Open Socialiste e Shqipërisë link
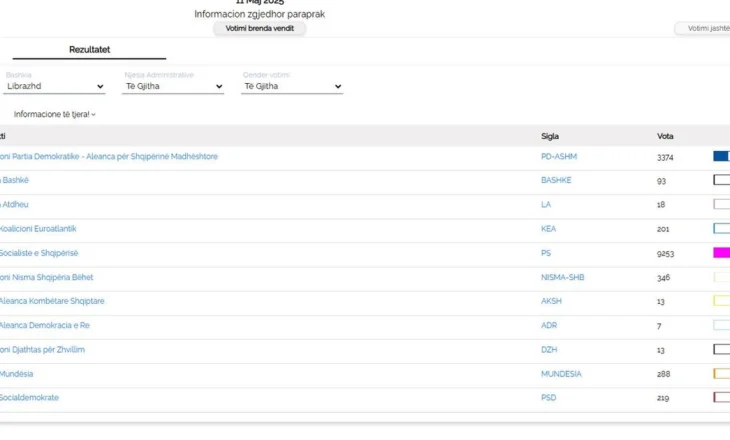 pyautogui.click(x=39, y=253)
